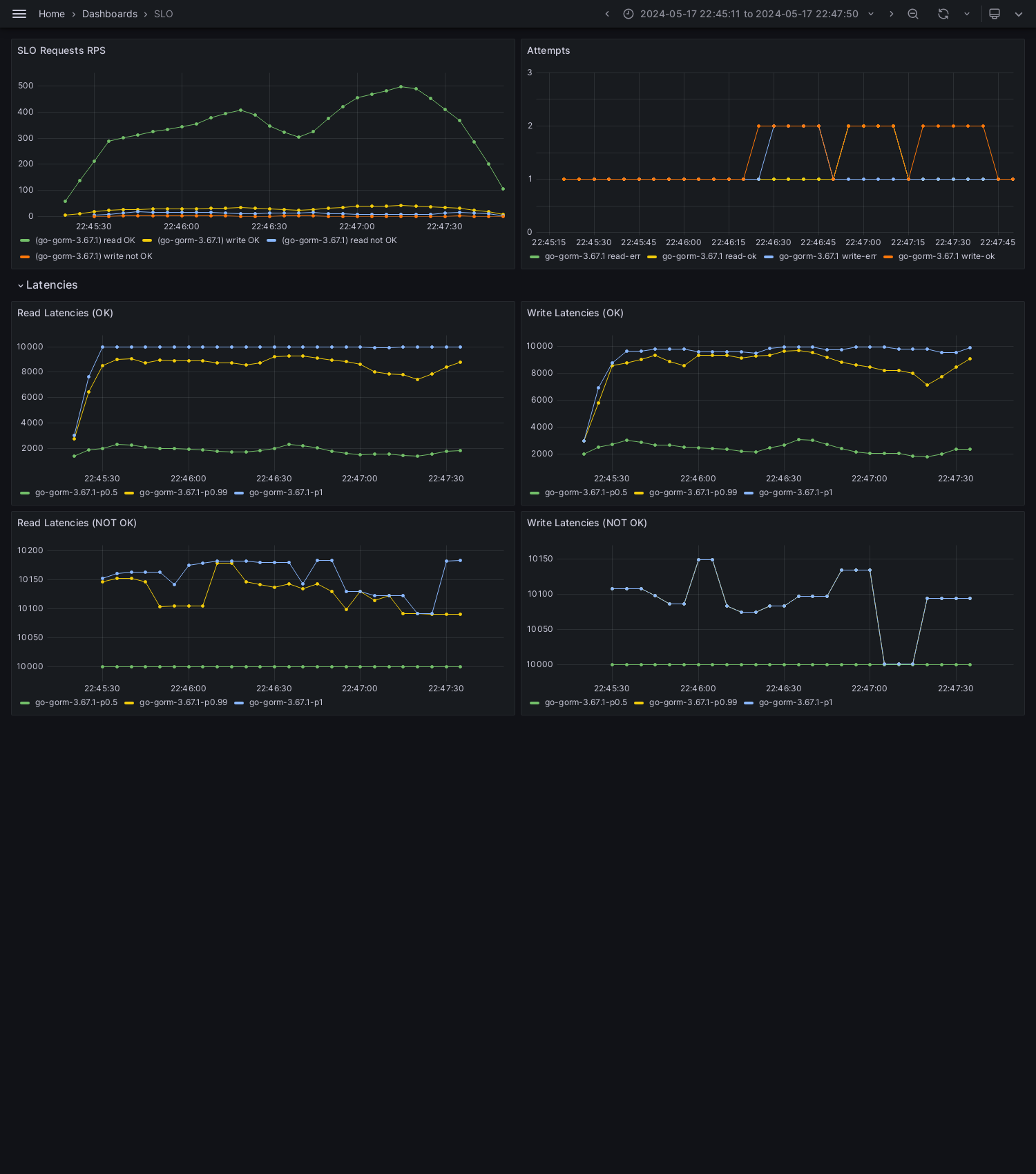
Task: Shift time range forward with right arrow
Action: (891, 14)
